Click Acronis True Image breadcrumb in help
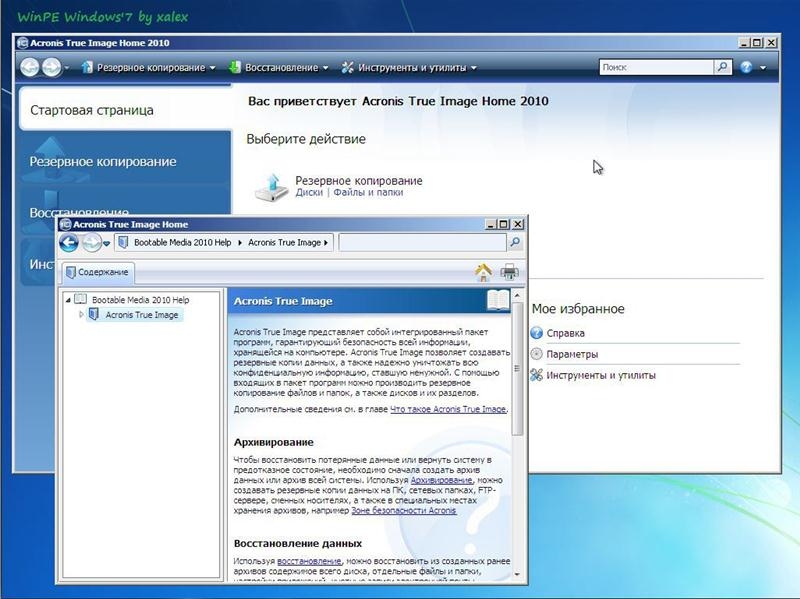 (x=284, y=242)
